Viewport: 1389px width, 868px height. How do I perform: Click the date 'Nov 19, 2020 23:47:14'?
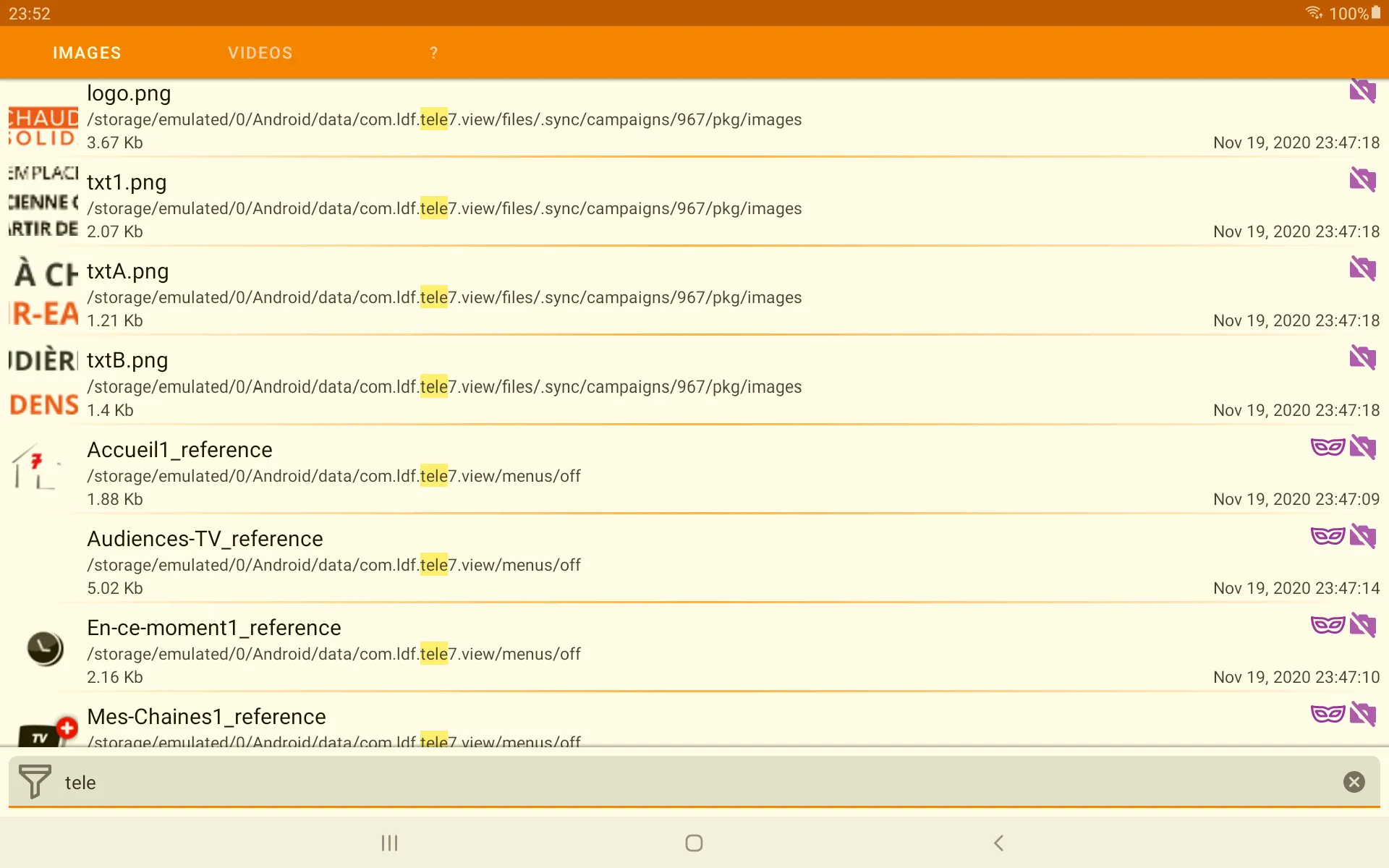tap(1296, 588)
